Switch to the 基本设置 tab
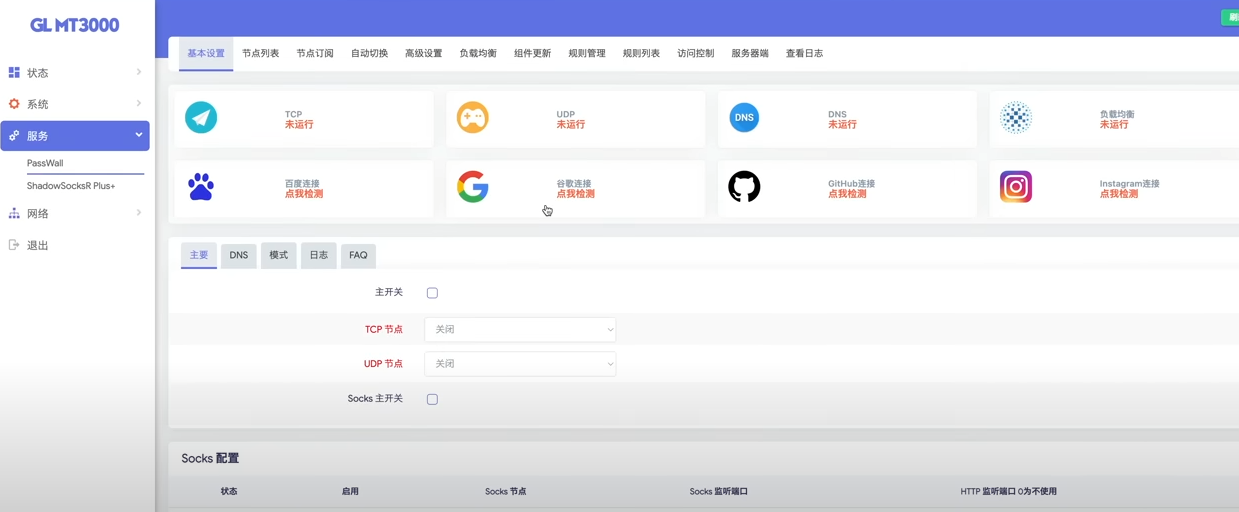The height and width of the screenshot is (512, 1239). coord(206,54)
